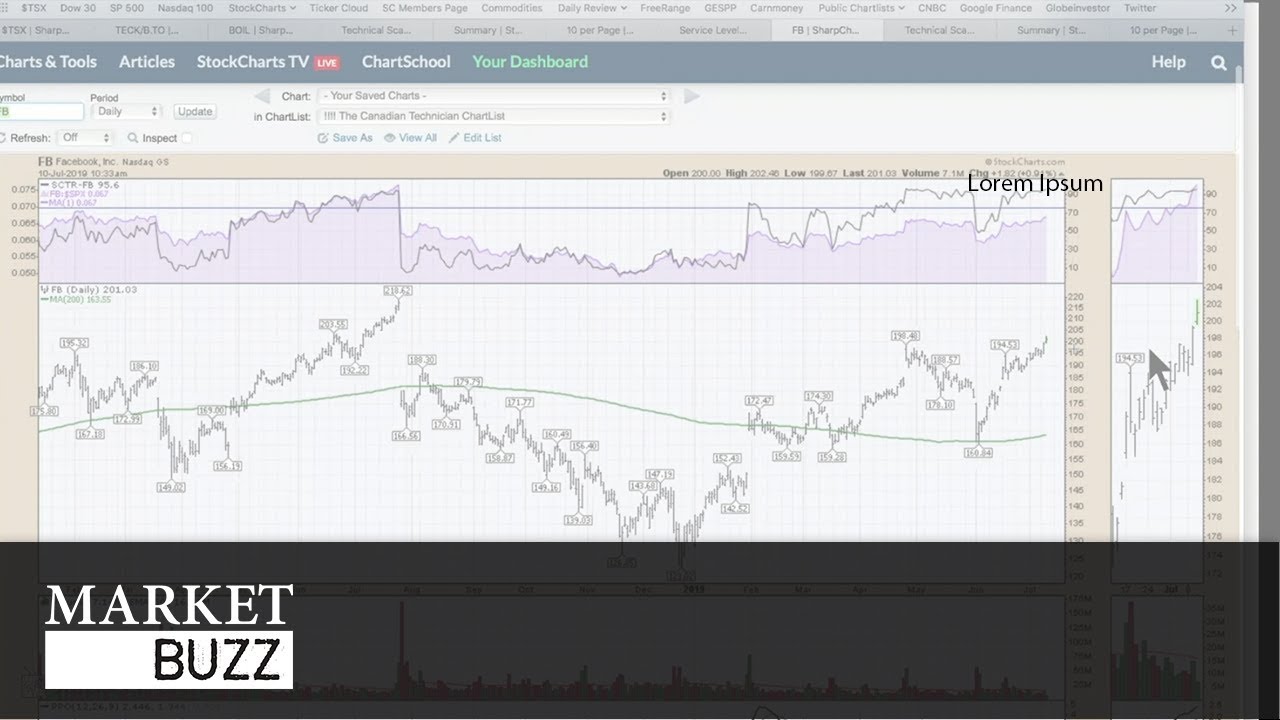Screen dimensions: 1280x720
Task: Open the $TSX bookmark
Action: 33,8
